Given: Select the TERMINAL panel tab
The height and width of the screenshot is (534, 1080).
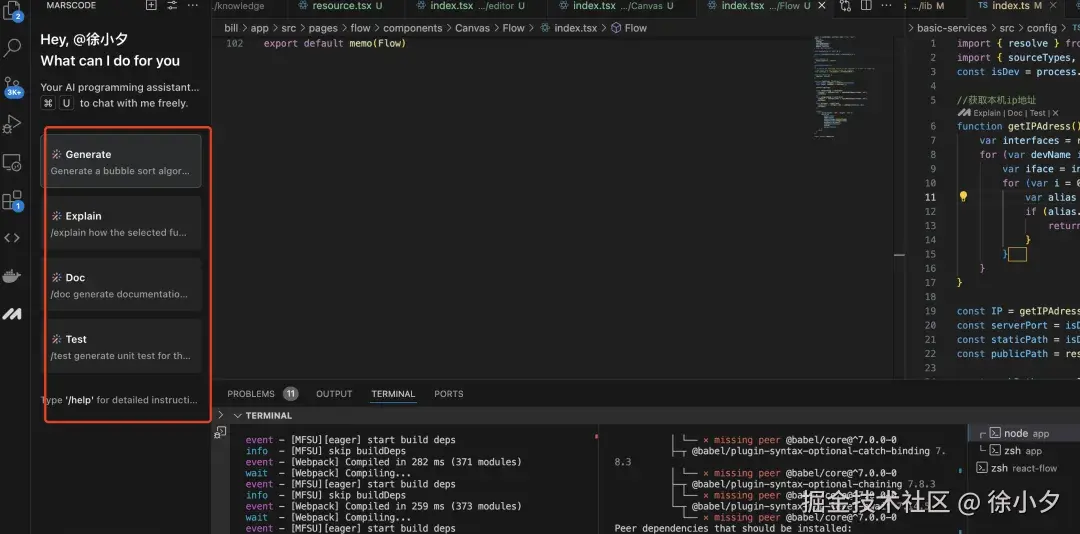Looking at the screenshot, I should (x=393, y=394).
